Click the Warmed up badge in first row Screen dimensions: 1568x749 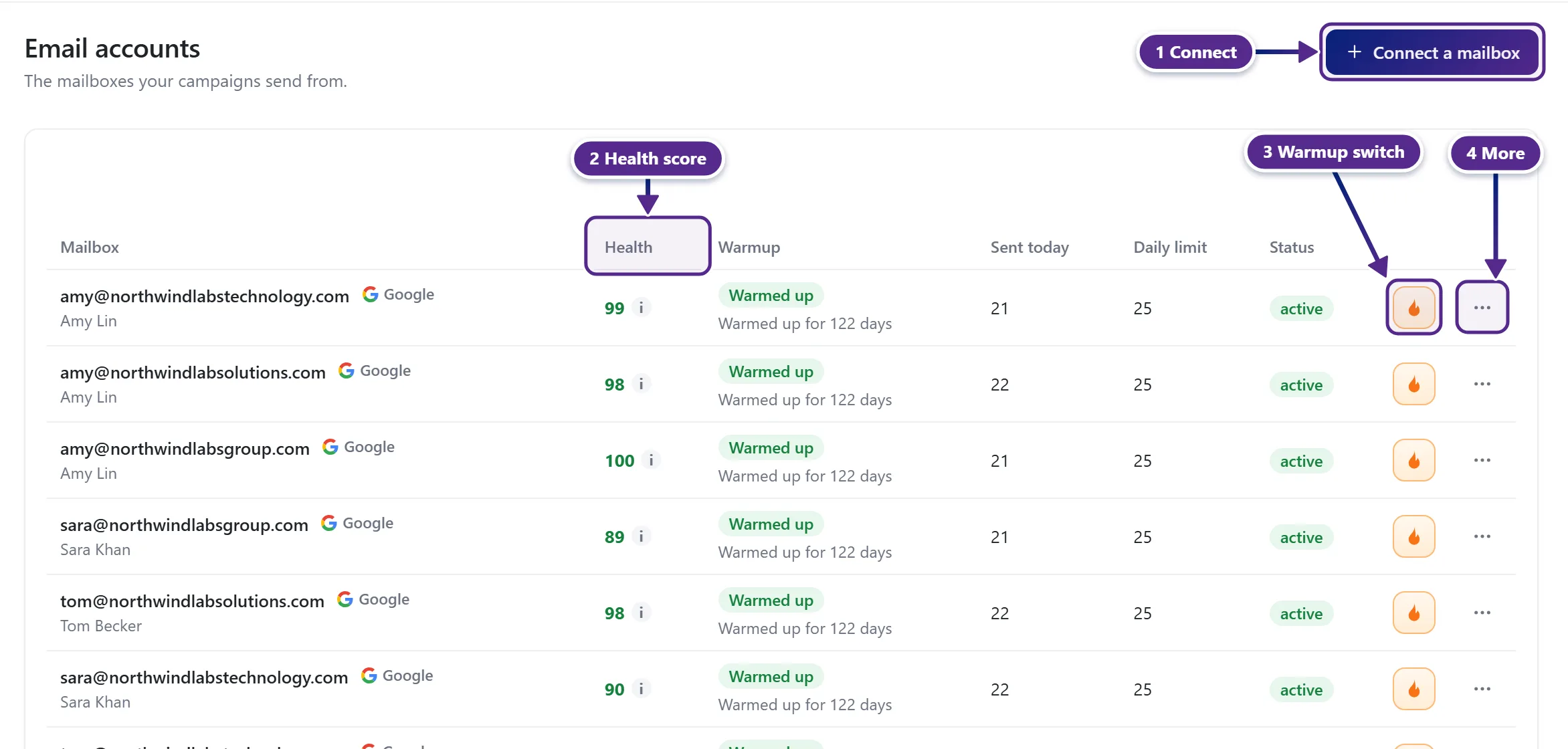[x=771, y=296]
